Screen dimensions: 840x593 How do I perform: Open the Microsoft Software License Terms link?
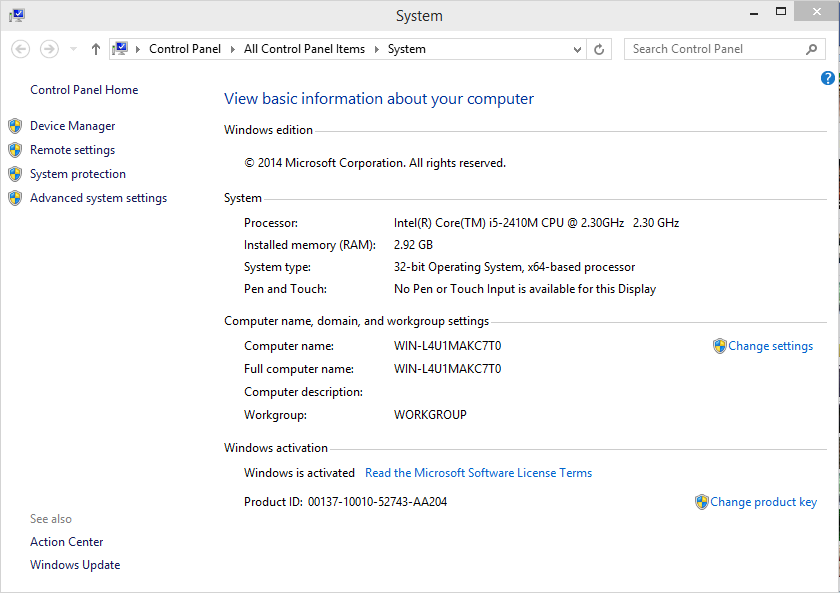click(x=478, y=472)
